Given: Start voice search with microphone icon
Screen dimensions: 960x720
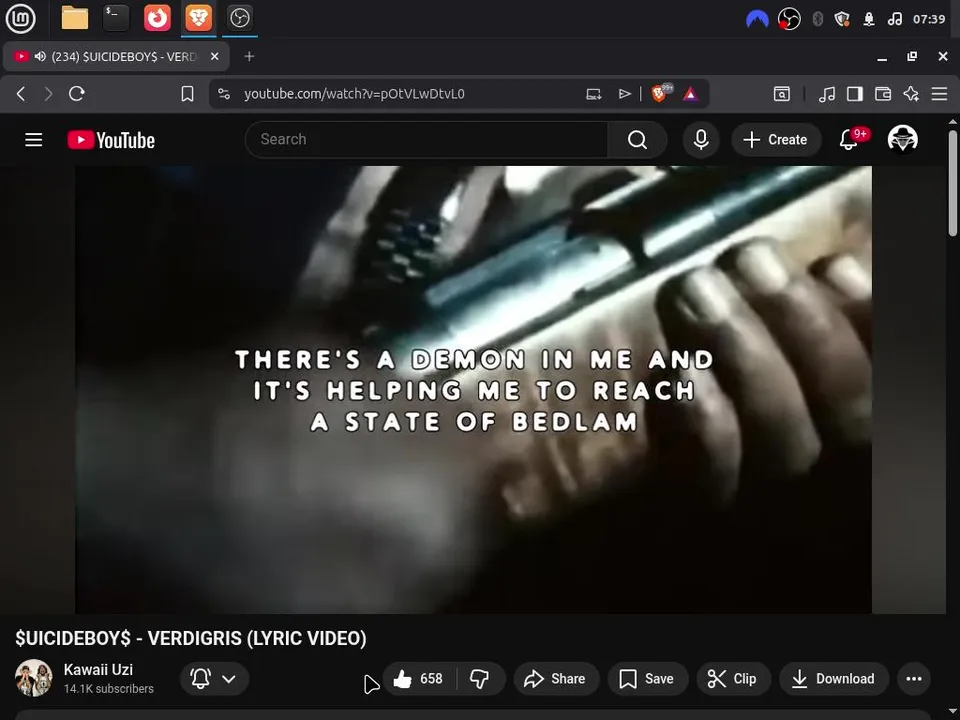Looking at the screenshot, I should (701, 140).
